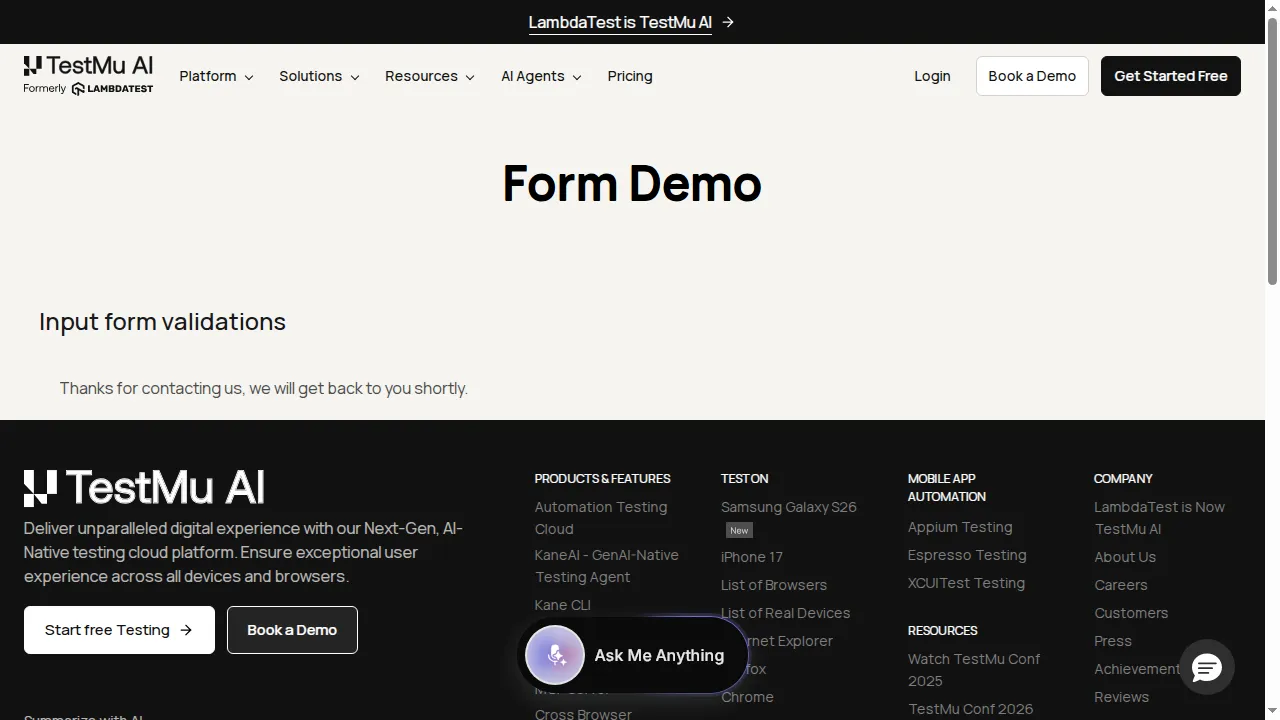1280x720 pixels.
Task: Expand the Resources dropdown menu
Action: pyautogui.click(x=430, y=76)
